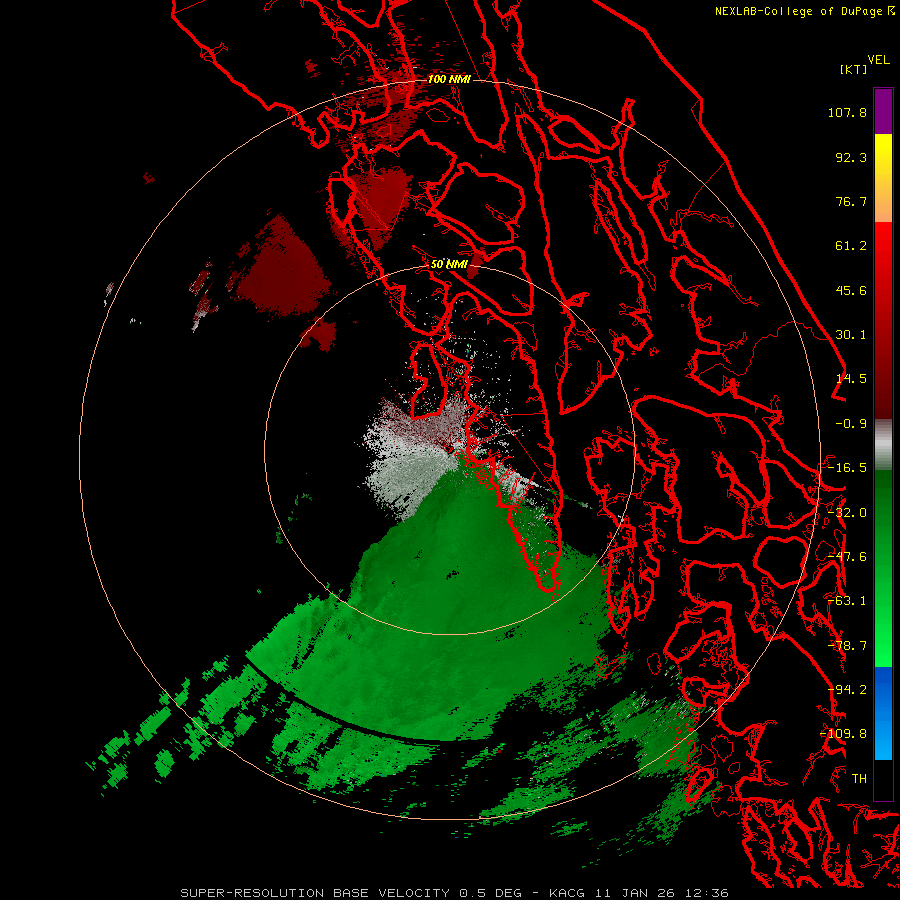Click the -47.6 legend value
The image size is (900, 900).
(x=847, y=557)
